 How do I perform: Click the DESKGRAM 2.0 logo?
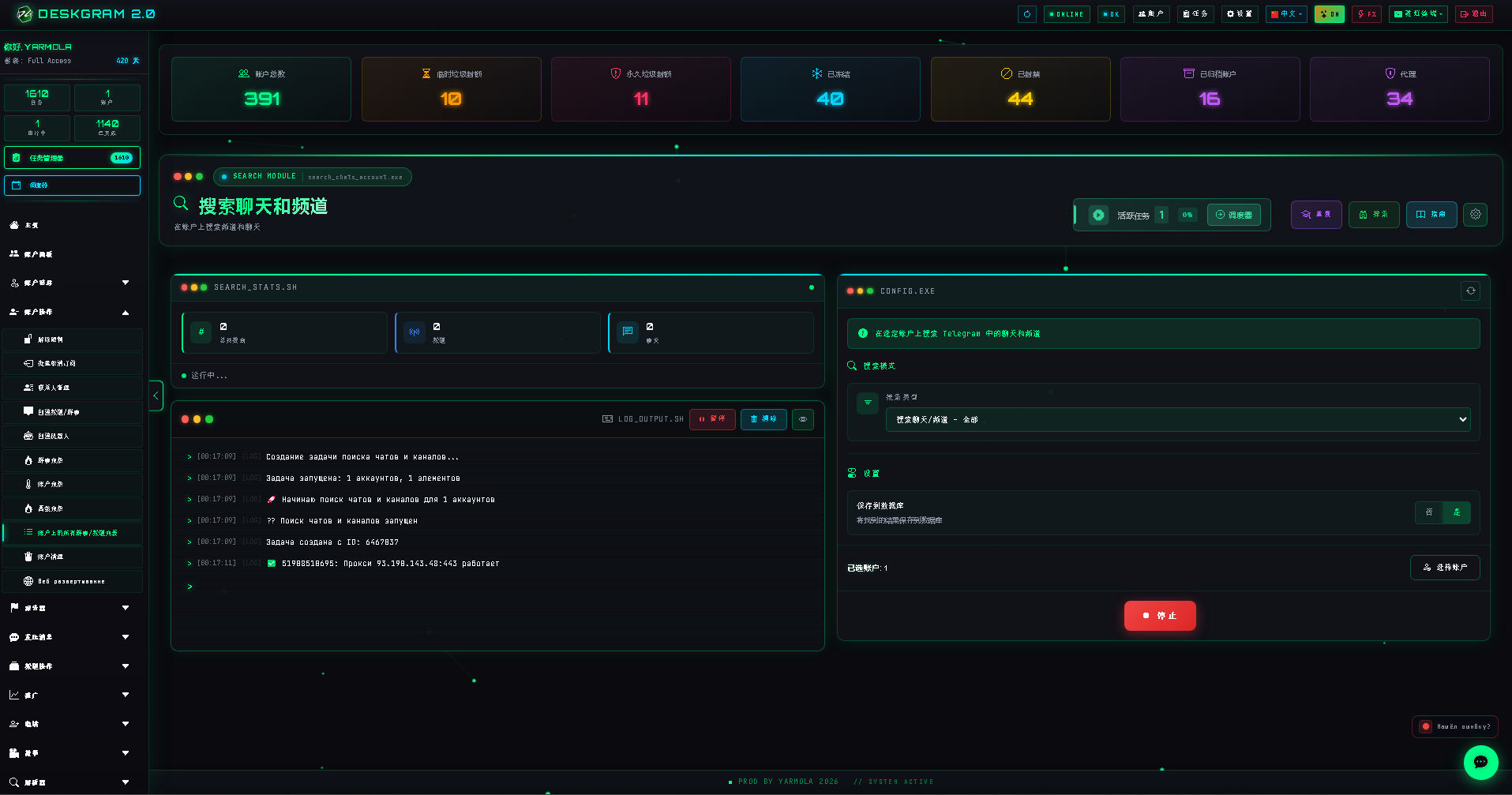pos(85,14)
